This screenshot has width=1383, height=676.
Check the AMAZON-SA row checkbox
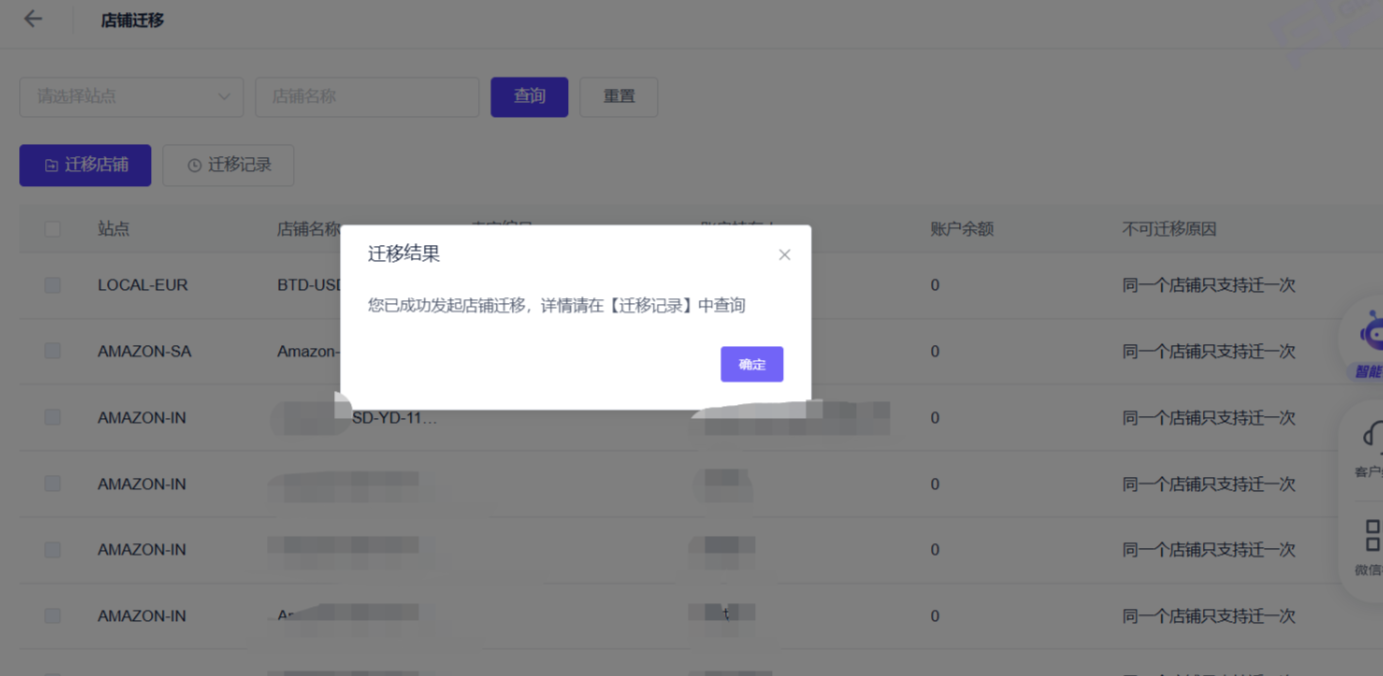click(52, 351)
